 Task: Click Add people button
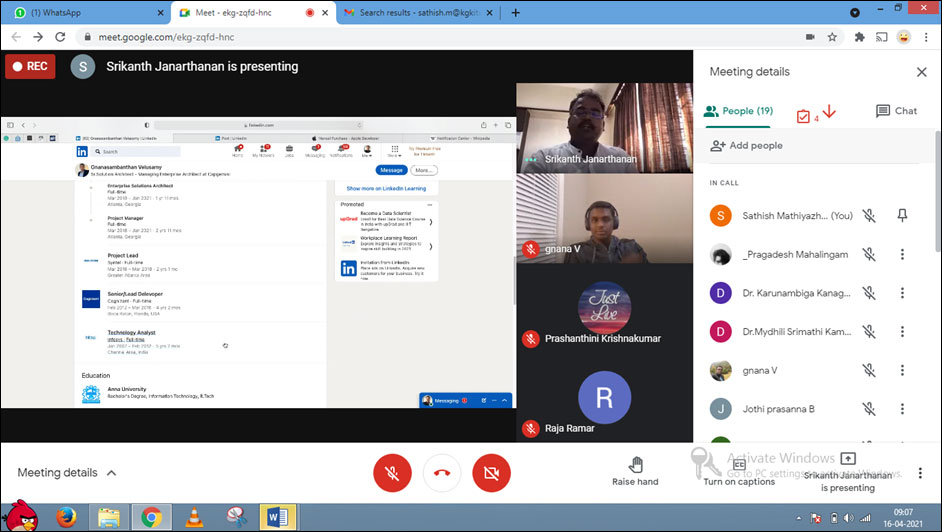point(746,145)
